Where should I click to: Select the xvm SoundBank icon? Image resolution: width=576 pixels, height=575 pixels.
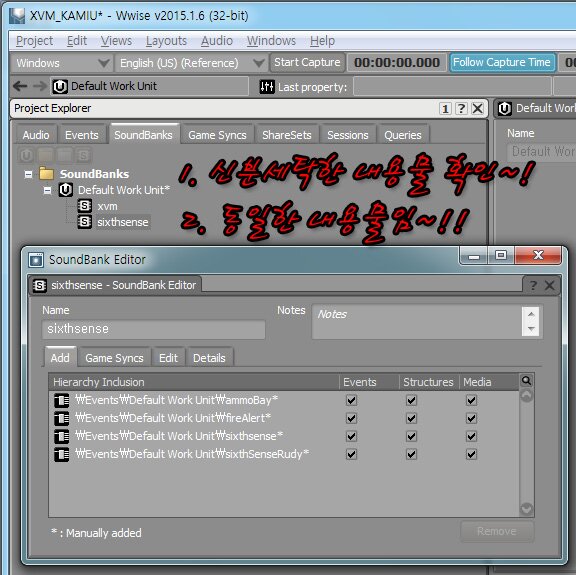(x=84, y=206)
